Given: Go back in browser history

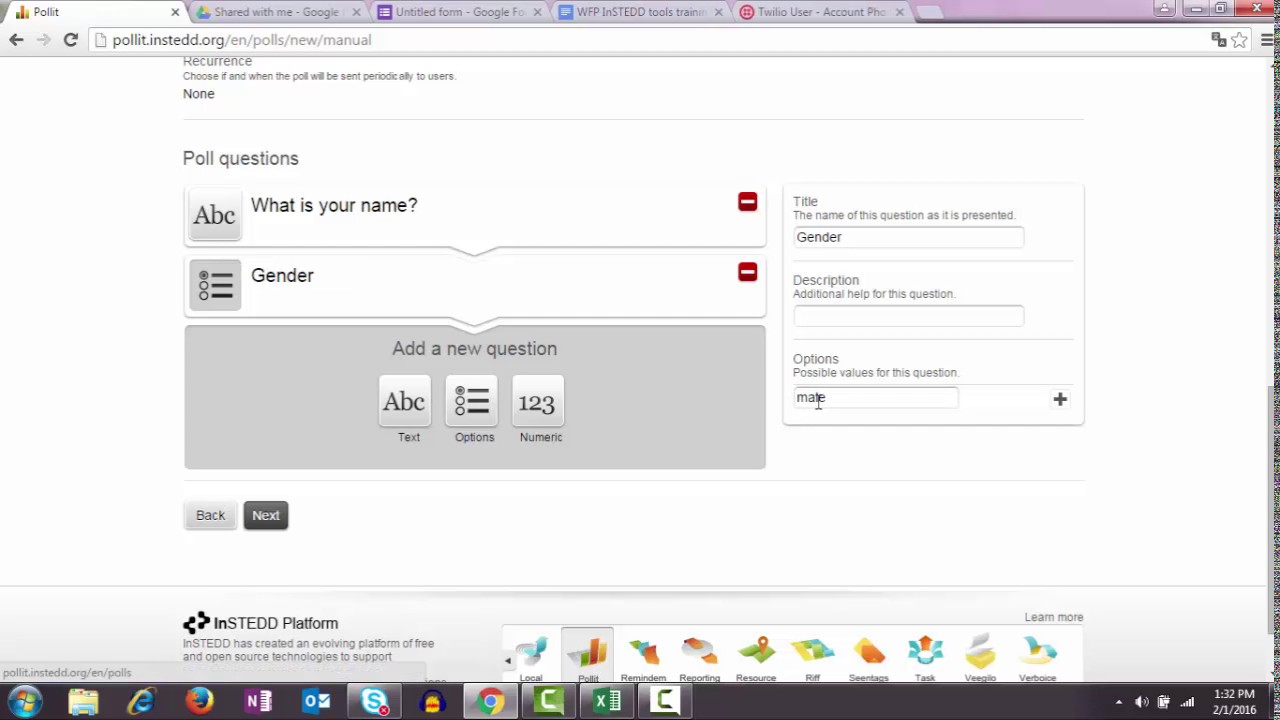Looking at the screenshot, I should 16,40.
